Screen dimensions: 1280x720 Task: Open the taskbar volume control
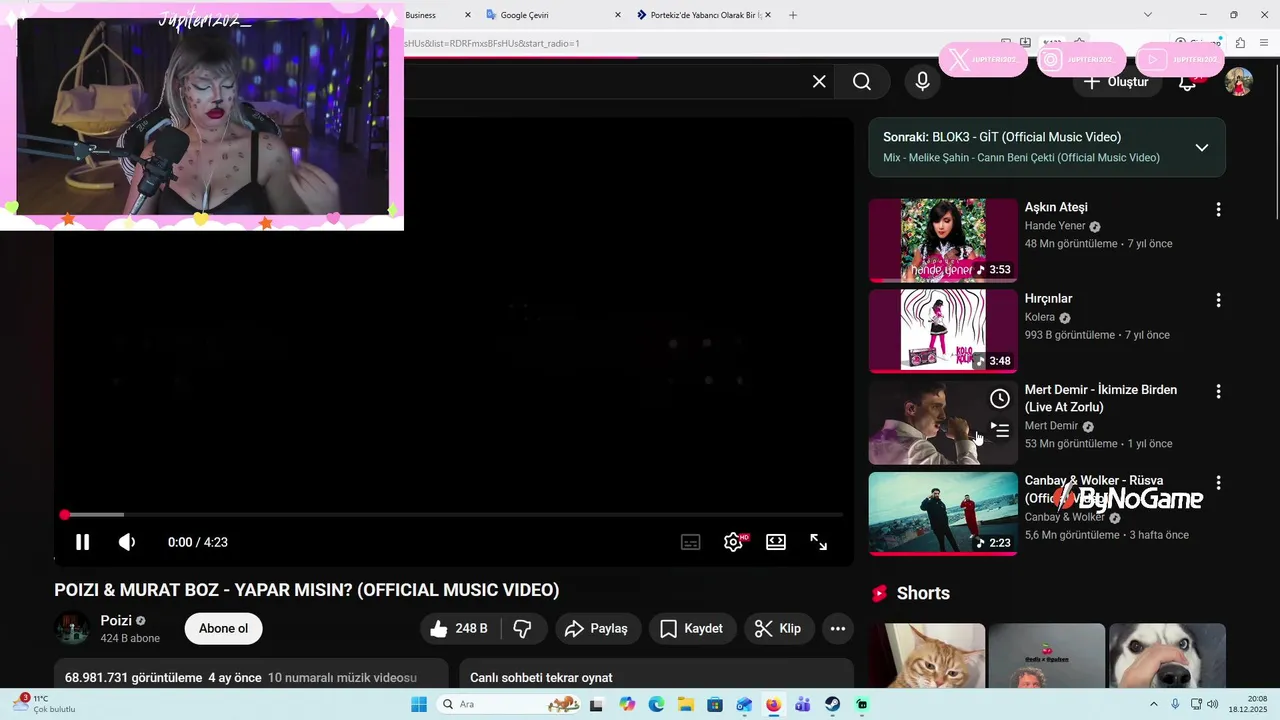[x=1214, y=704]
